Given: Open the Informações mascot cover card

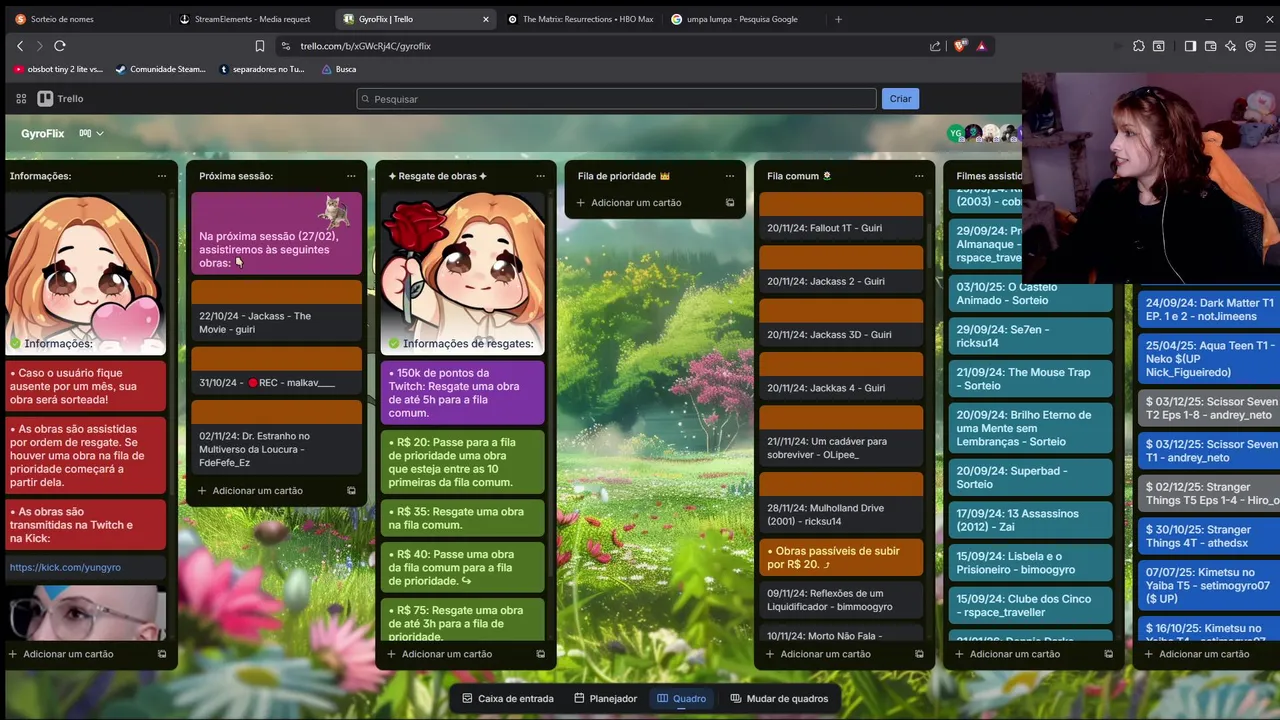Looking at the screenshot, I should tap(86, 274).
